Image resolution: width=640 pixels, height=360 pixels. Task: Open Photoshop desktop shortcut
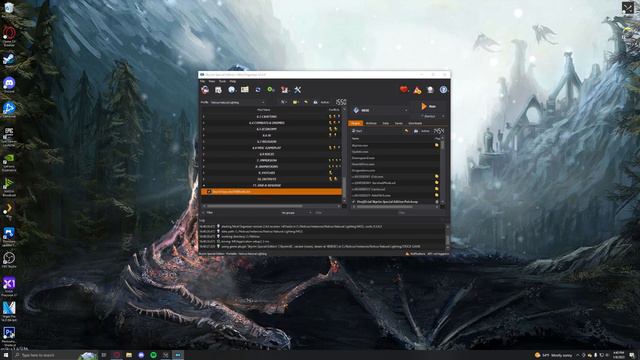[9, 336]
